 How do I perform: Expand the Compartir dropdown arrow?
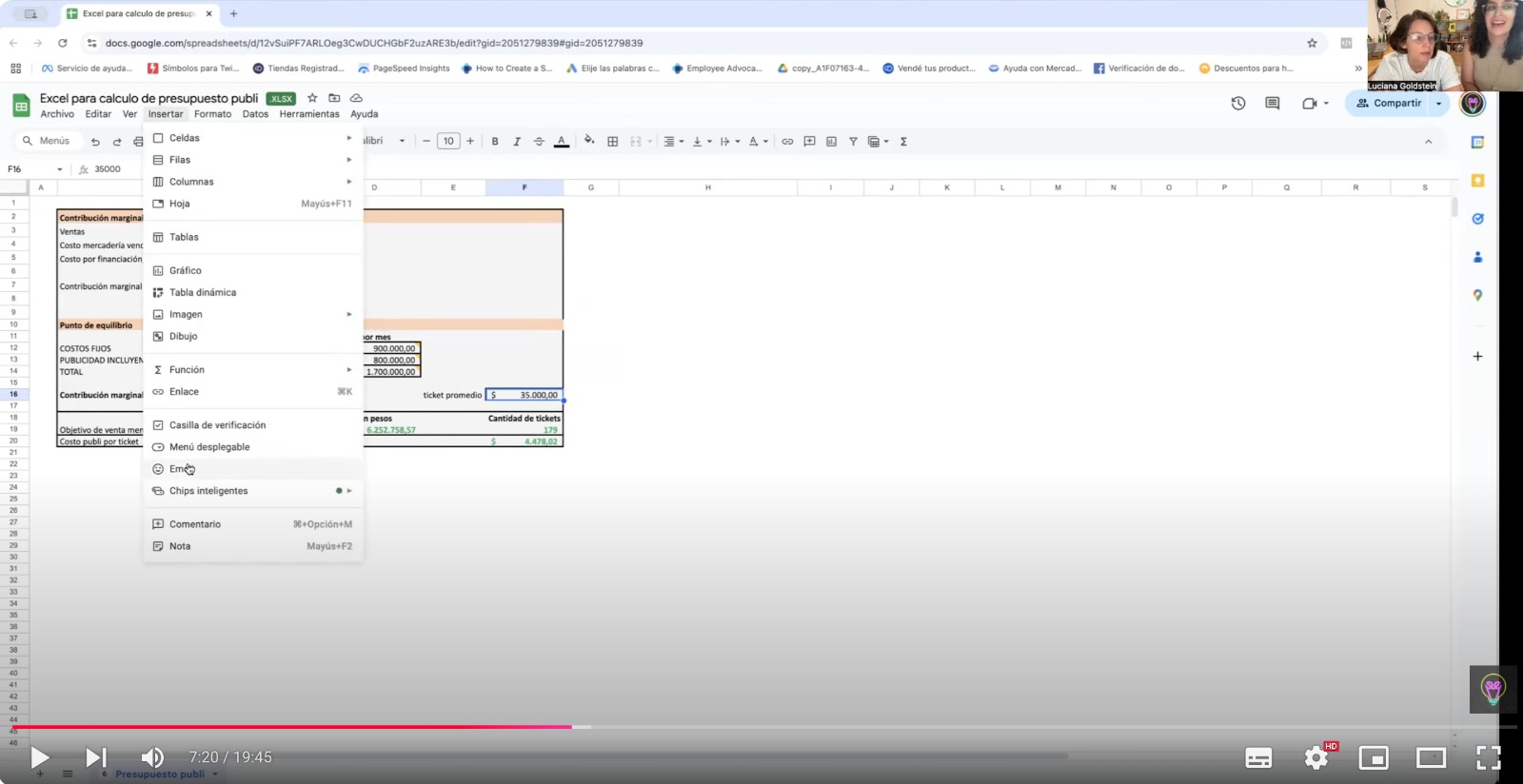click(x=1438, y=104)
